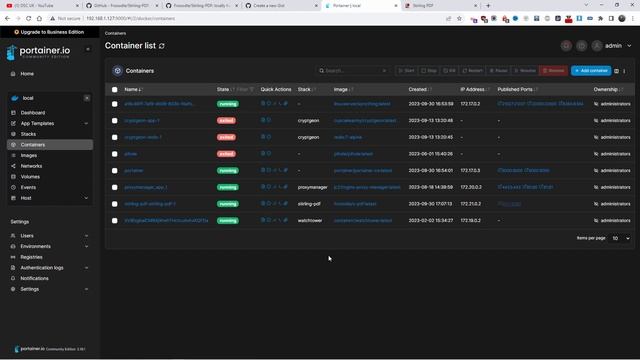640x360 pixels.
Task: Check the box for the 172.17.0.3 container
Action: 115,171
